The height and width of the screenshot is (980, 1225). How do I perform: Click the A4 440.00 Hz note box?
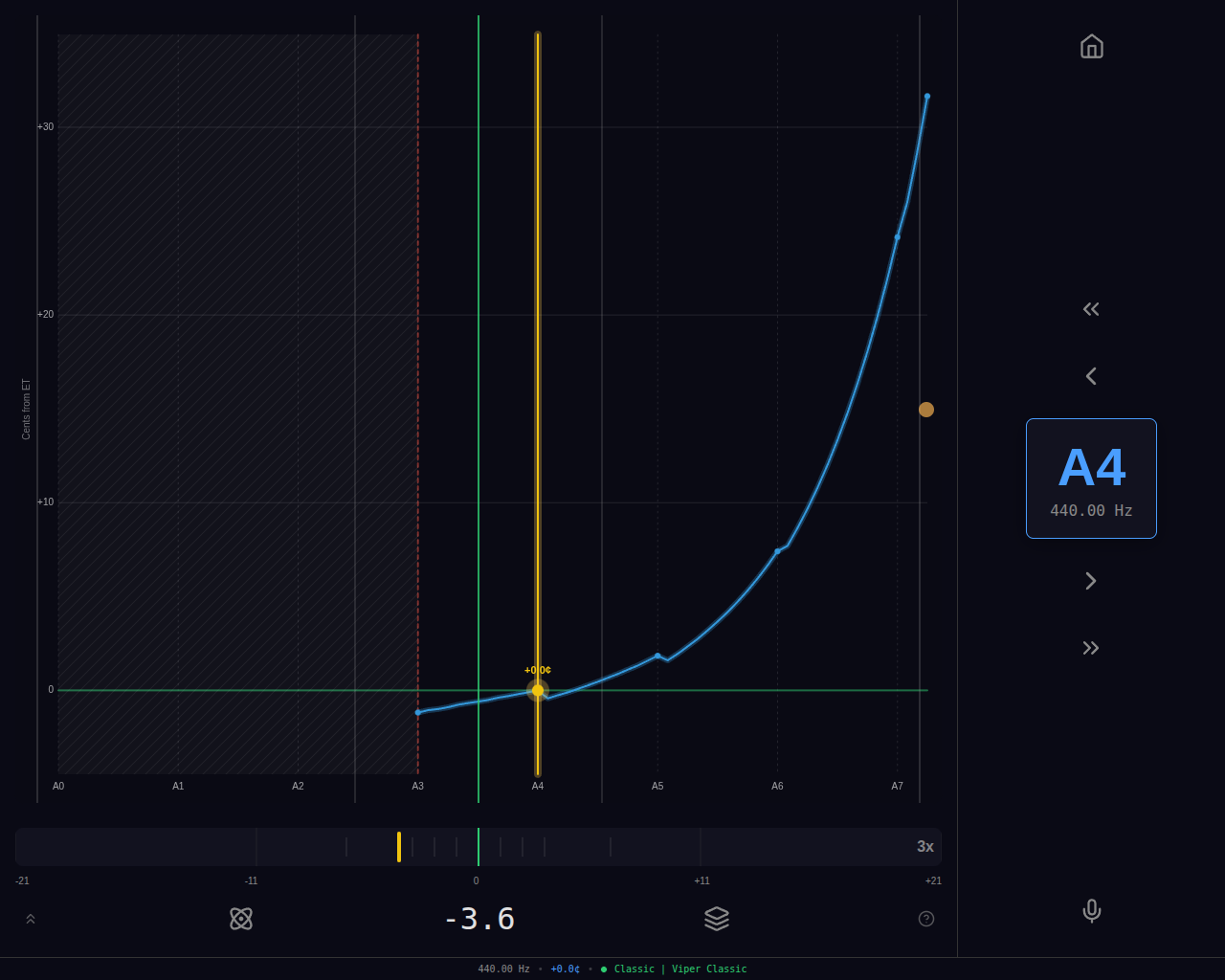click(x=1091, y=479)
